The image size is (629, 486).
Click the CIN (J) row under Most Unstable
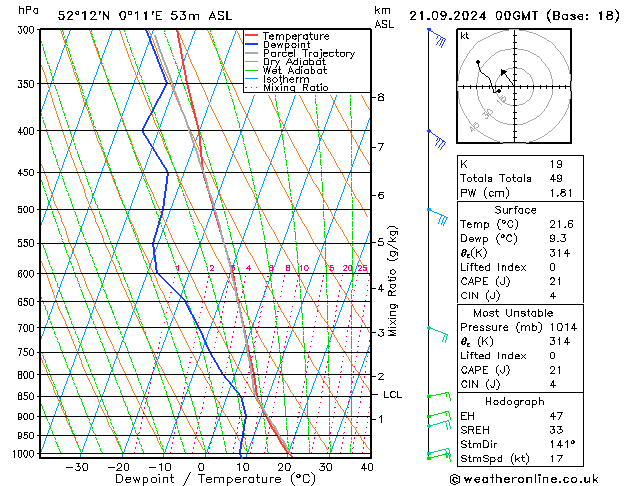pyautogui.click(x=520, y=384)
